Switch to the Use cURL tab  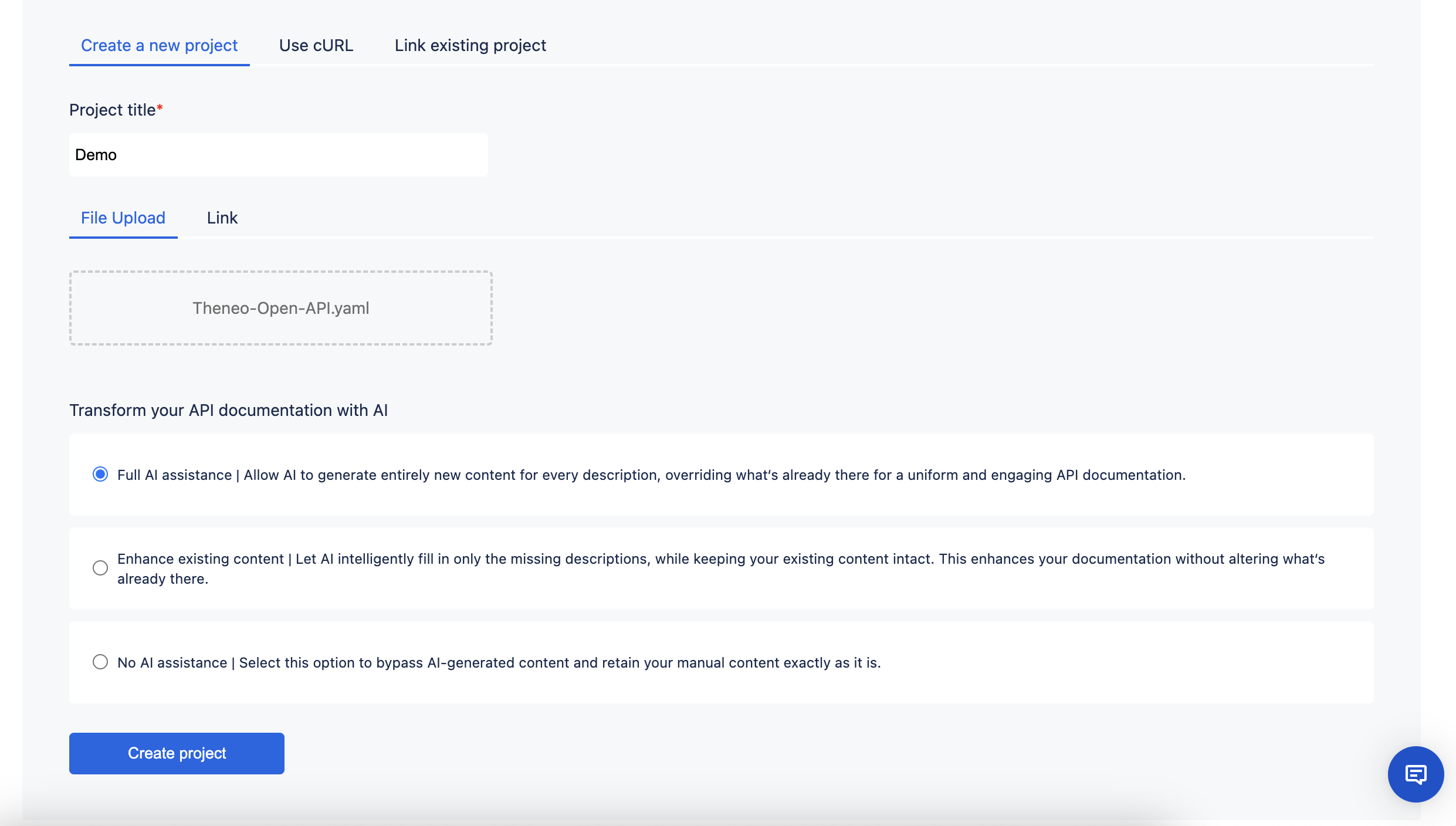click(x=316, y=45)
